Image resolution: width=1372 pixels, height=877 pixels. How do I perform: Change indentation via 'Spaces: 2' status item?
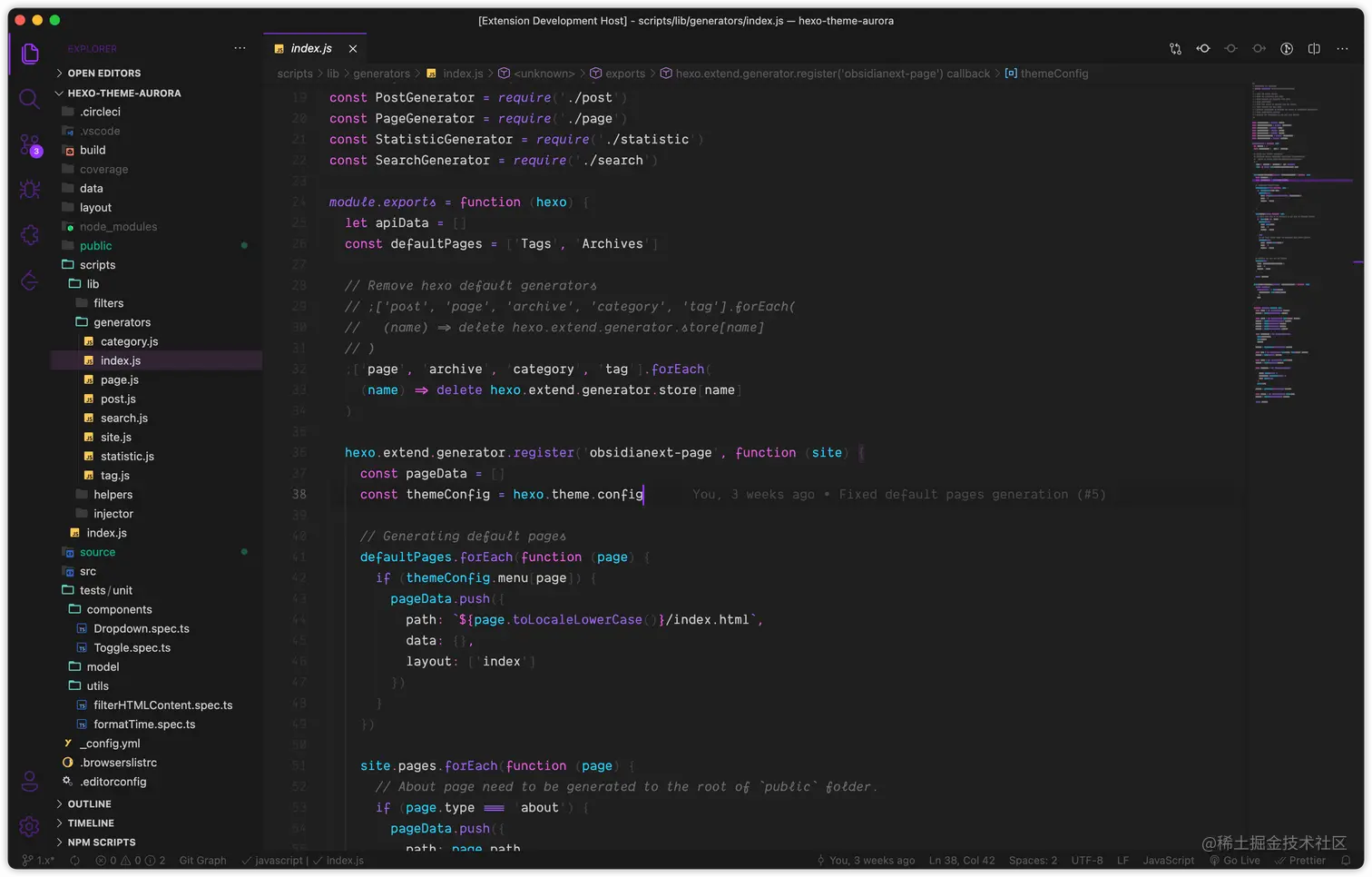coord(1033,861)
